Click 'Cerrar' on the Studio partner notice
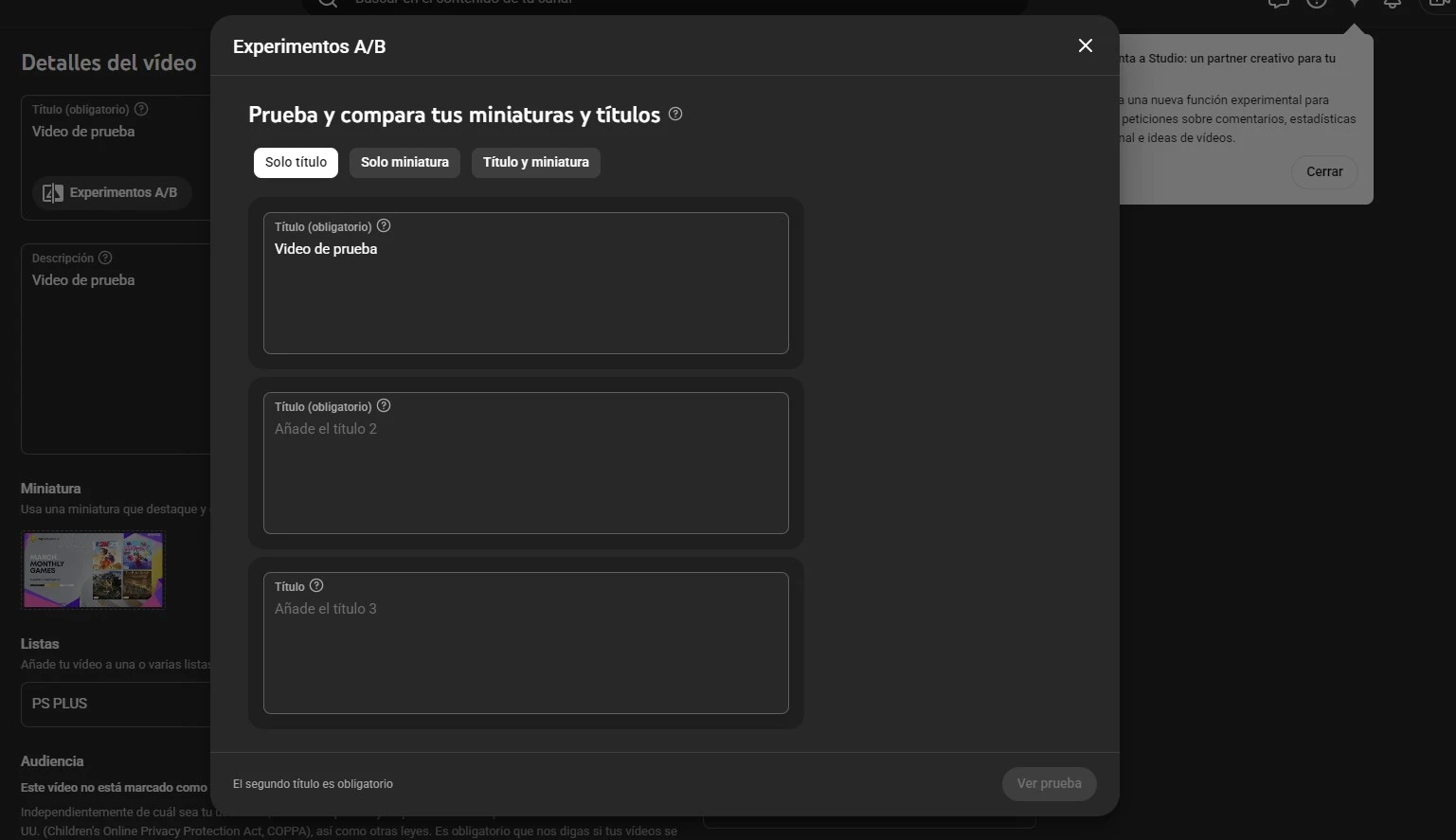Screen dimensions: 1456x840 pos(1323,171)
